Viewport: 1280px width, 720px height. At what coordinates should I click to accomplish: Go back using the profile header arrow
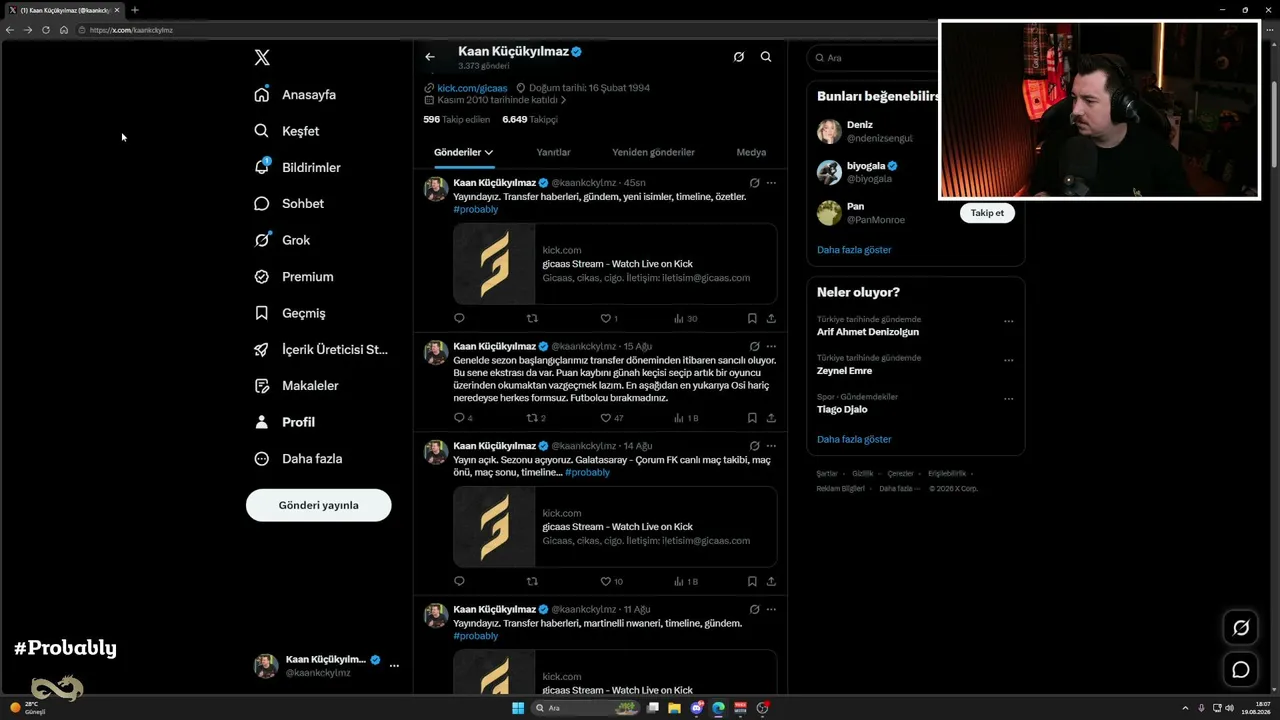pos(430,57)
